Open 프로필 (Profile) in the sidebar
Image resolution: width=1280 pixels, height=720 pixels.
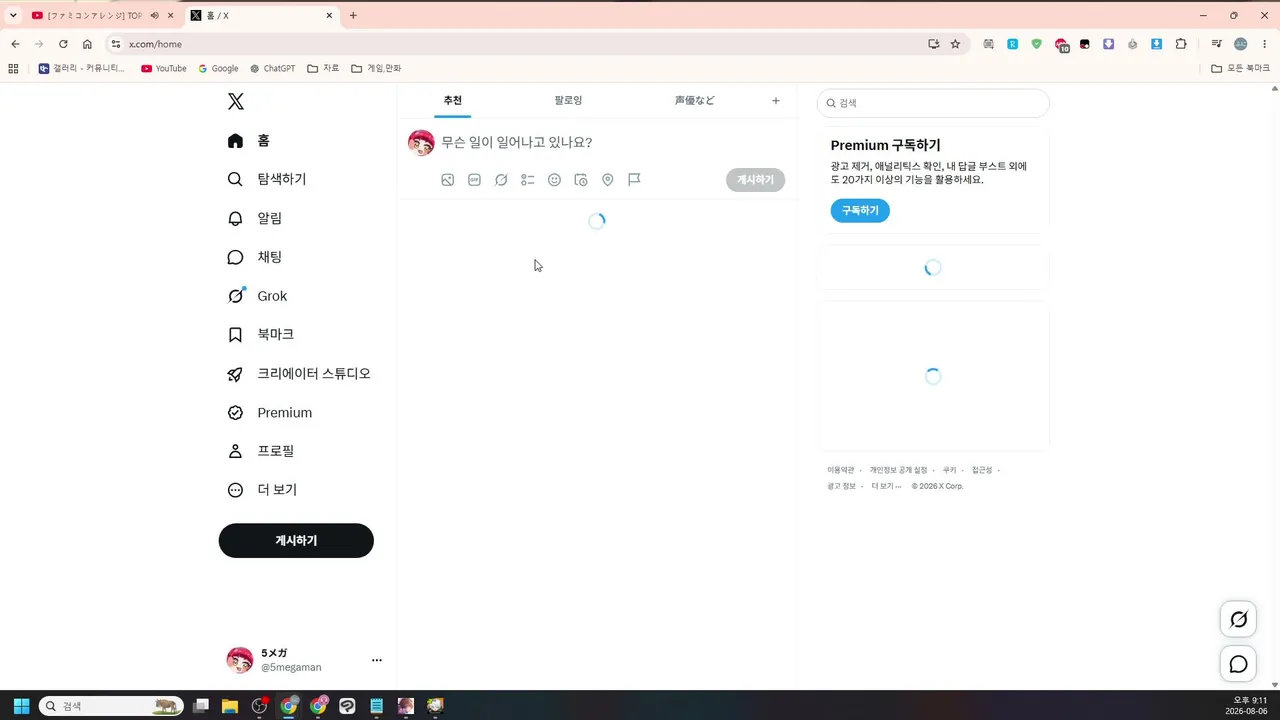261,451
